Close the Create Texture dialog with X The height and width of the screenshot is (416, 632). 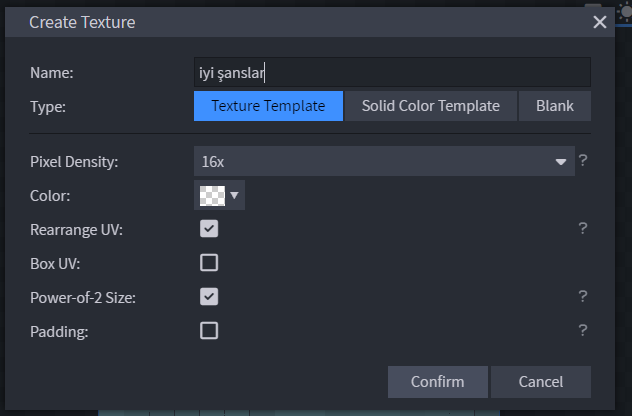click(x=600, y=21)
